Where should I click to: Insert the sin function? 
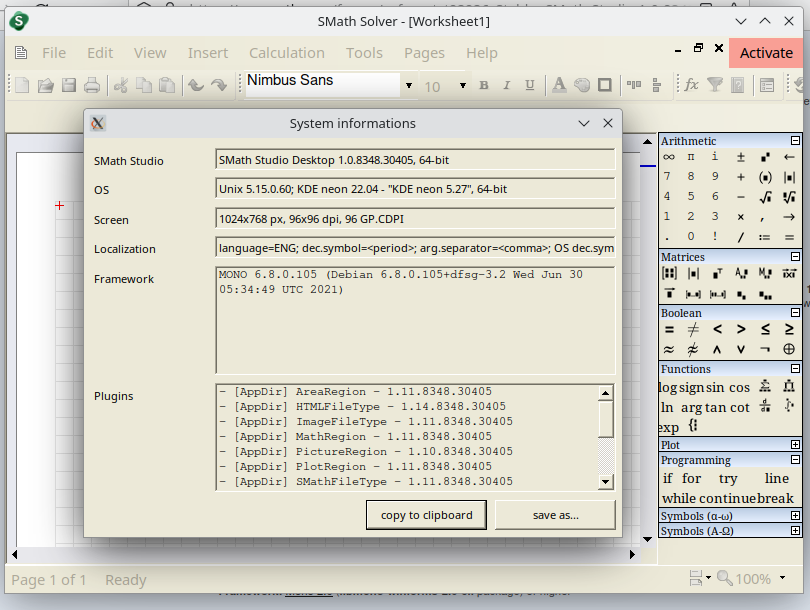[715, 388]
